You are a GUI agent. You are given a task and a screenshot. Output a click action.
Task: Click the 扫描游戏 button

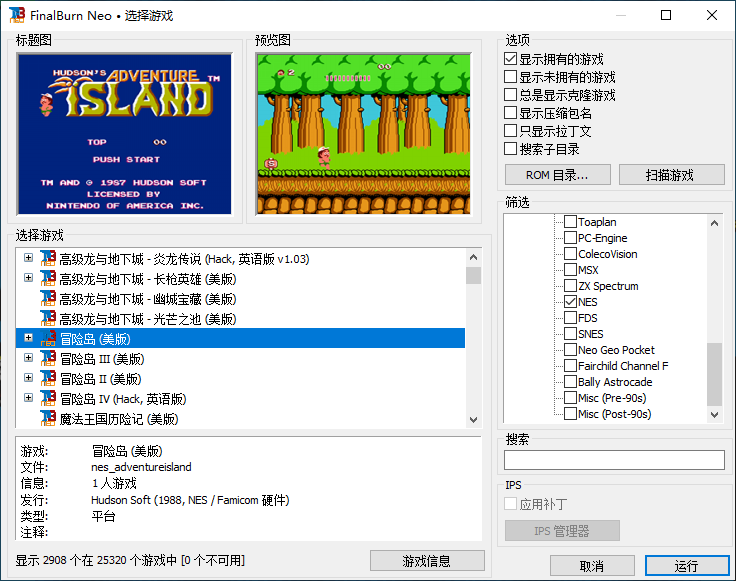672,175
